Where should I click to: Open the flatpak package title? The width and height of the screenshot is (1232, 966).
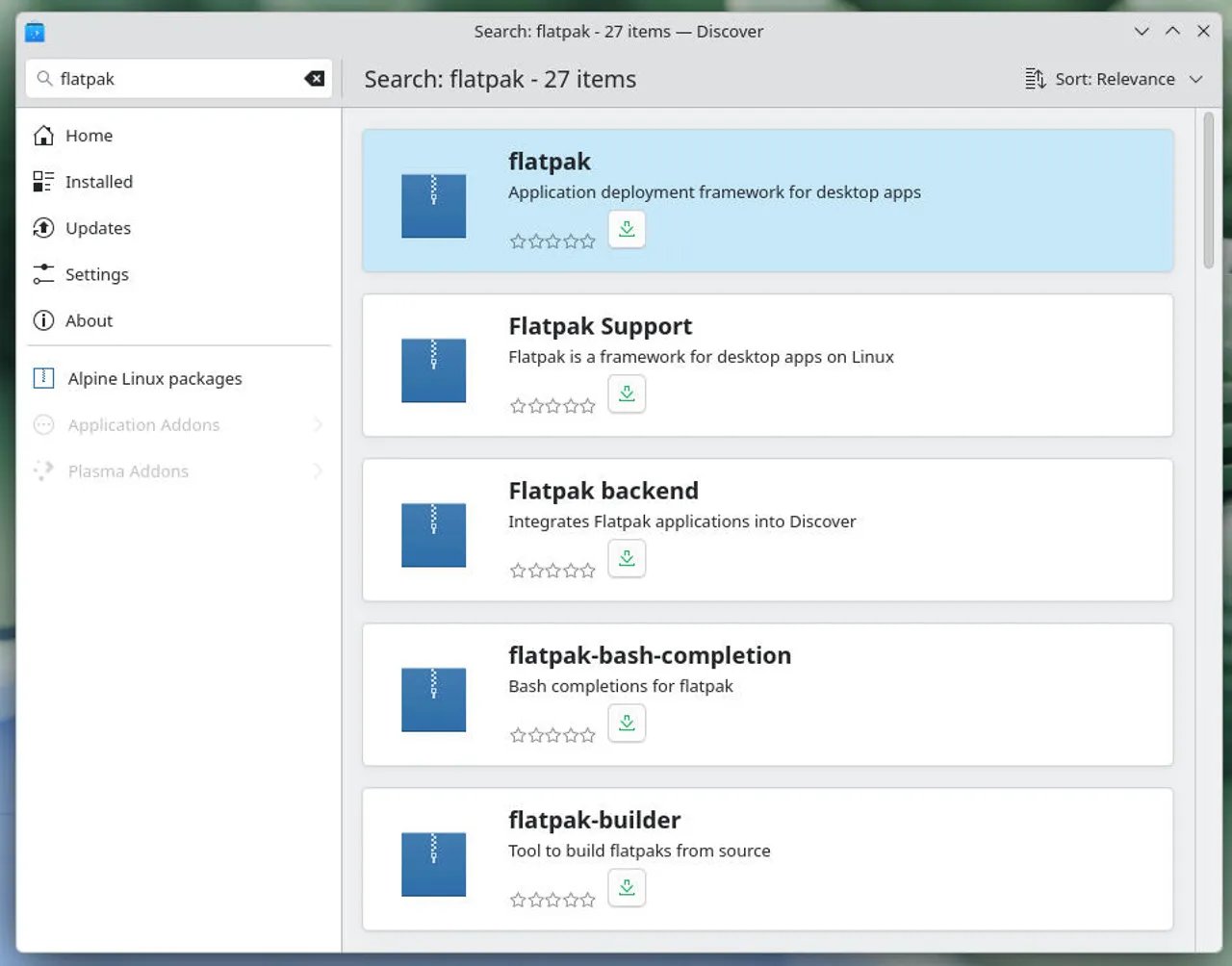(x=550, y=162)
